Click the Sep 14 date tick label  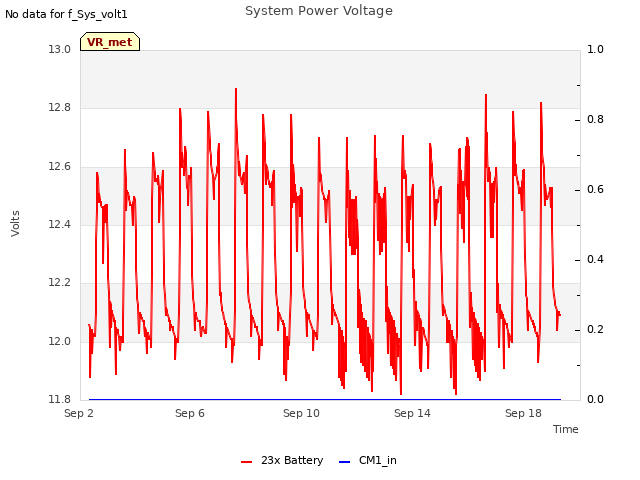(412, 413)
